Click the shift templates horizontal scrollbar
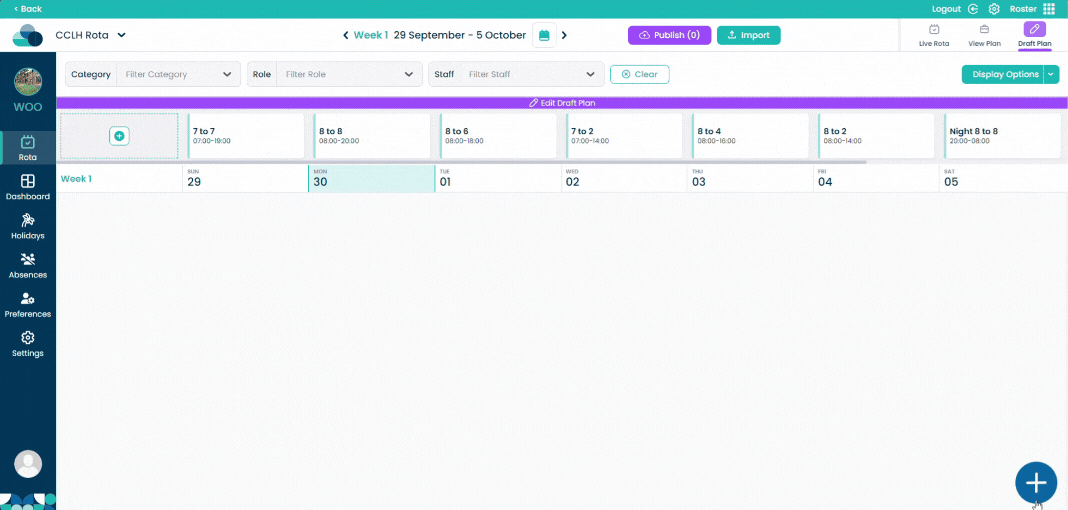 coord(461,162)
